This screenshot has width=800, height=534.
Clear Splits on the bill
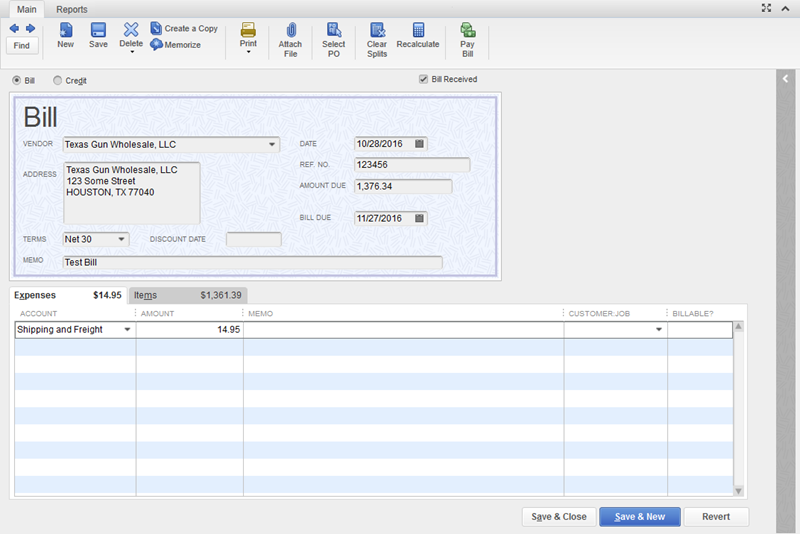[377, 40]
